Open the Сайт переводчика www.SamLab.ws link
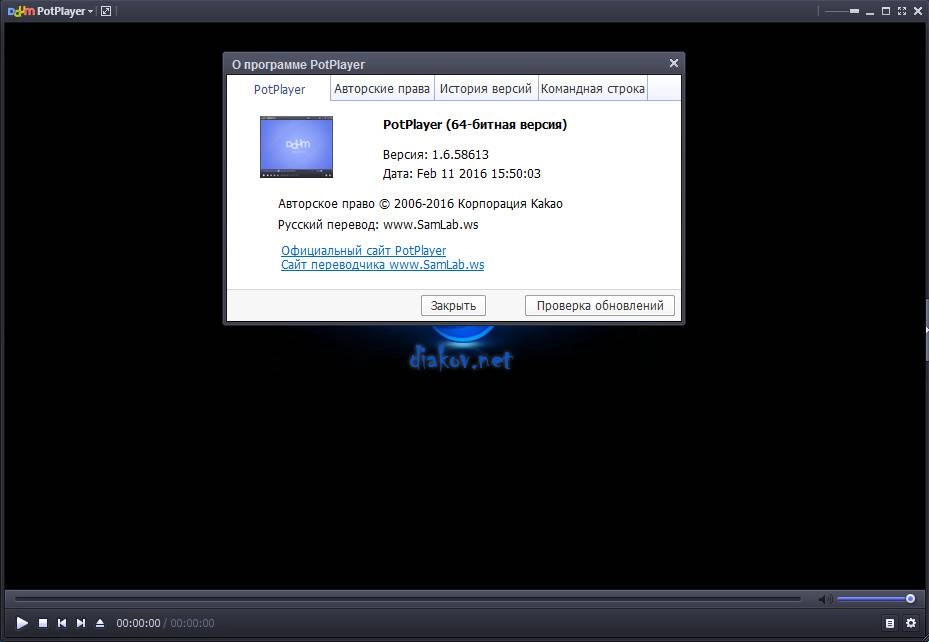Screen dimensions: 929x642 (382, 265)
